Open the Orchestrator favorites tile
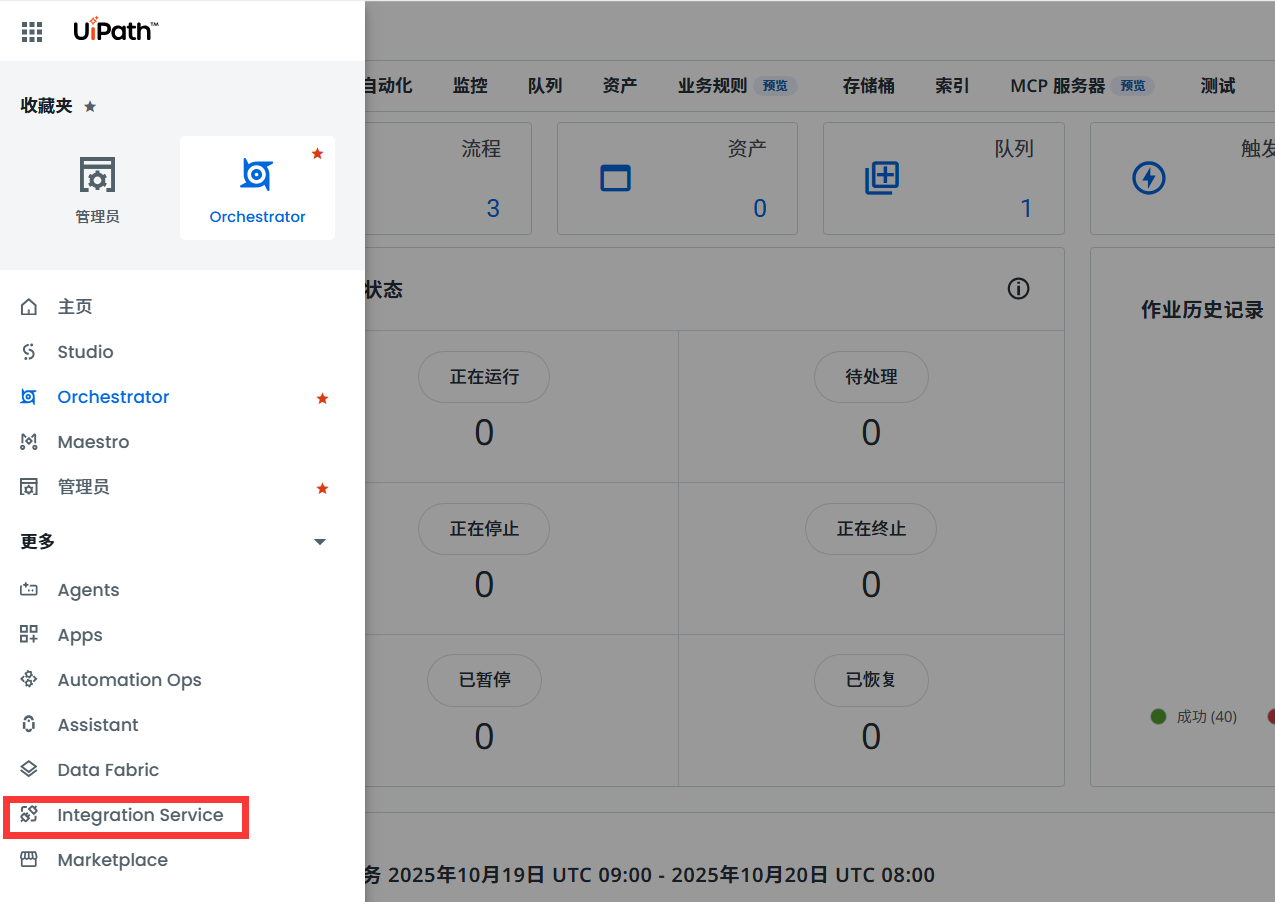The width and height of the screenshot is (1275, 902). pyautogui.click(x=257, y=188)
